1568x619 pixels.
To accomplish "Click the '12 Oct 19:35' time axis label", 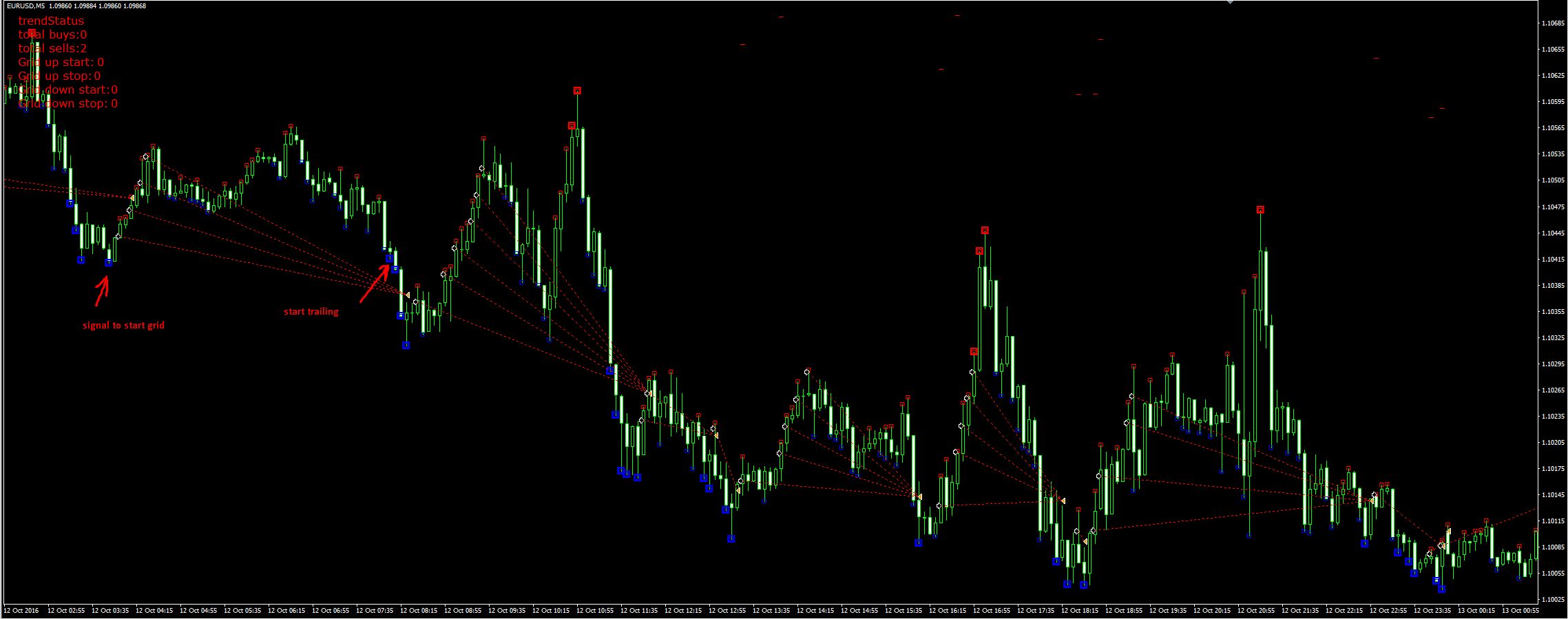I will [x=1168, y=611].
